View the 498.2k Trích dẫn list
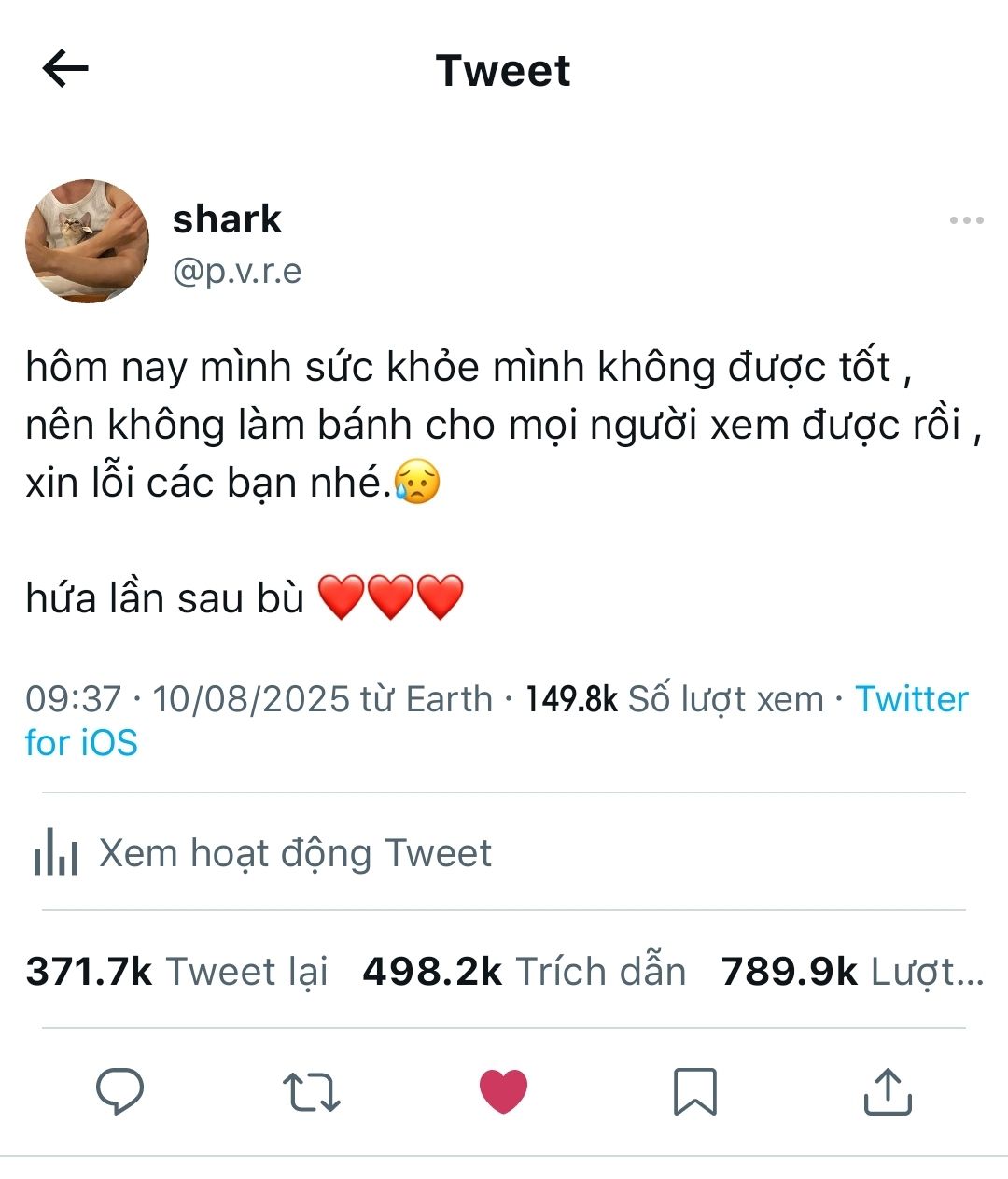Viewport: 1008px width, 1179px height. tap(525, 972)
